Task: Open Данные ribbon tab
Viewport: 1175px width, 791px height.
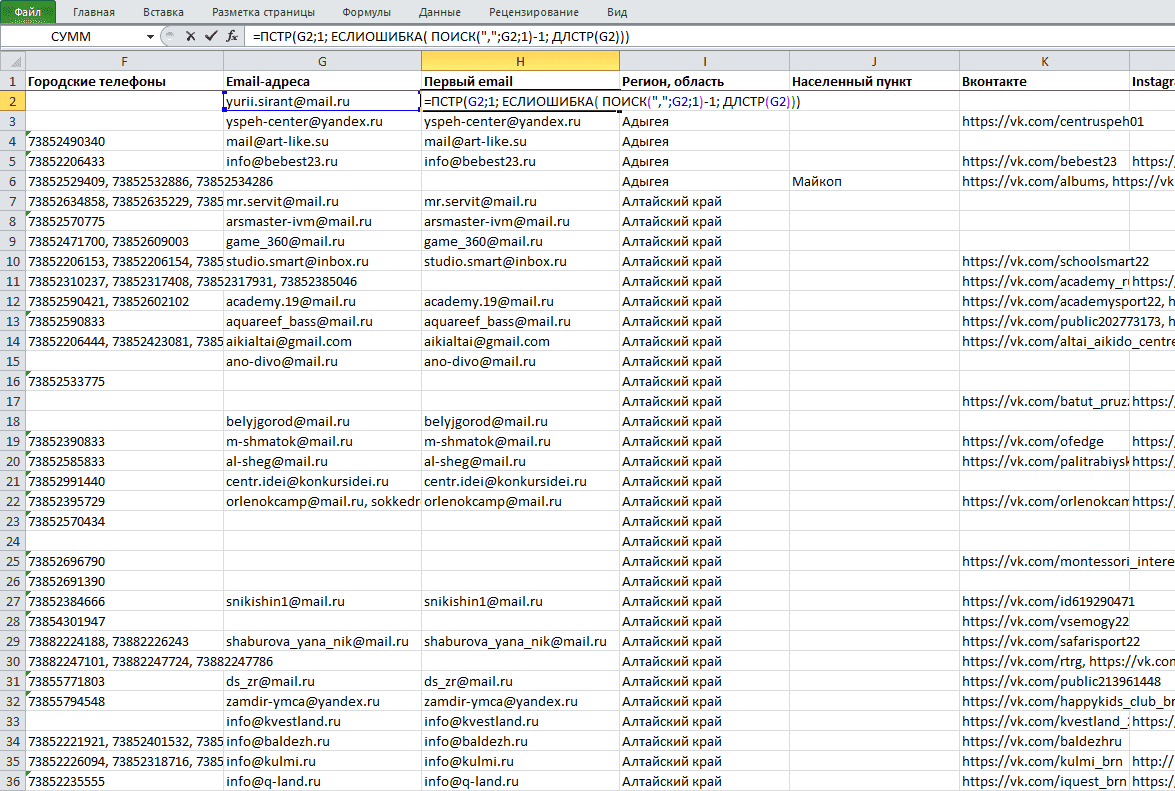Action: pyautogui.click(x=440, y=12)
